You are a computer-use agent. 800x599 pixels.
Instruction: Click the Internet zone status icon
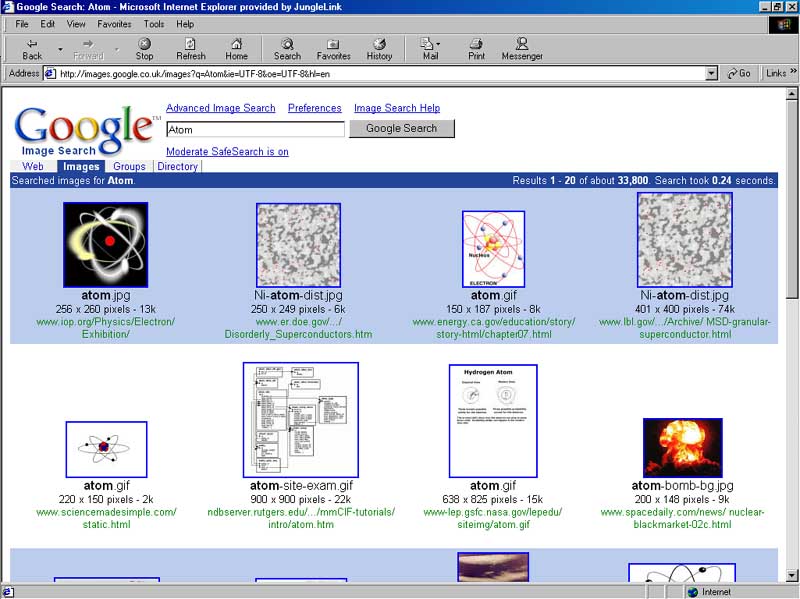pos(692,592)
